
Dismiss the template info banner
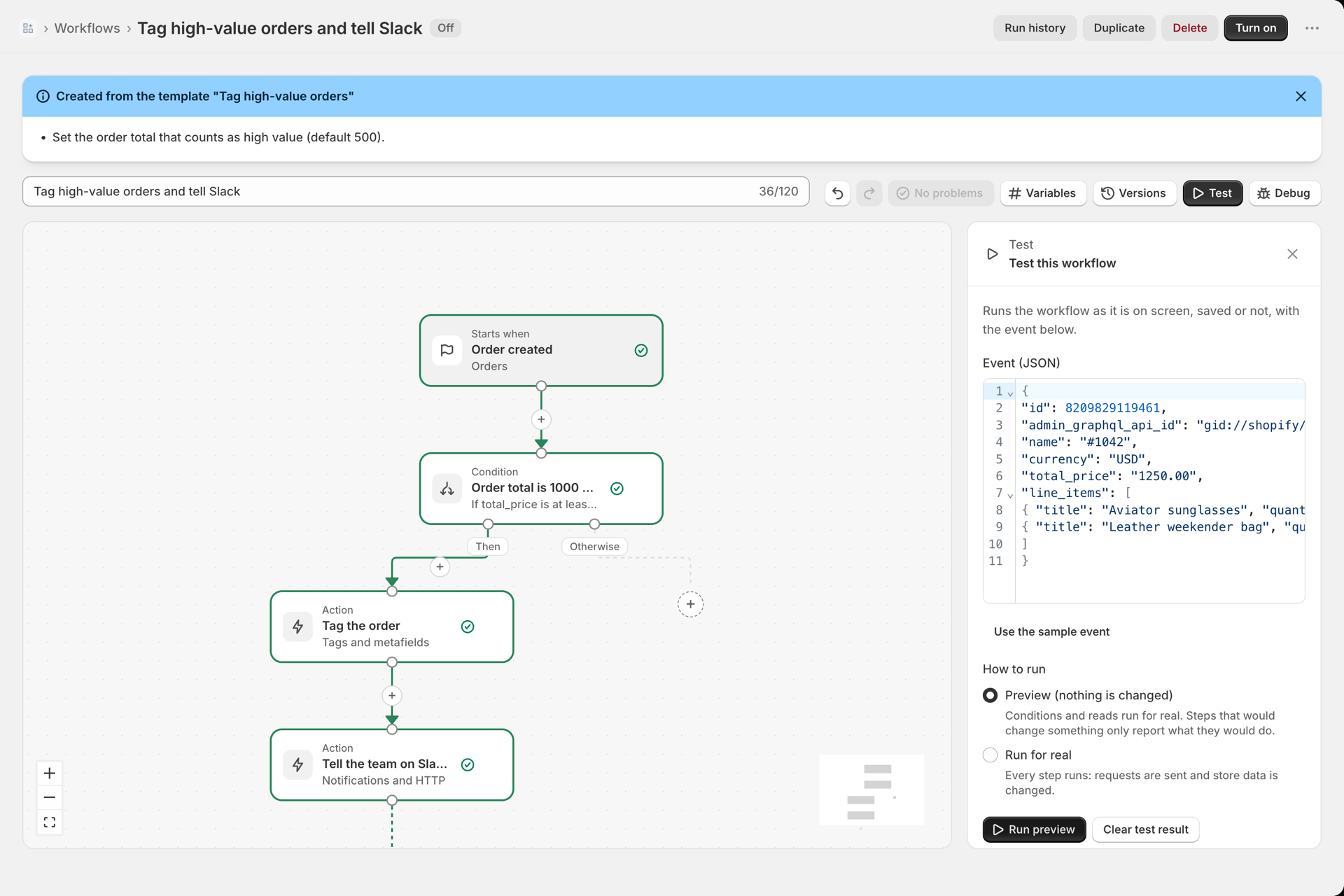point(1301,96)
